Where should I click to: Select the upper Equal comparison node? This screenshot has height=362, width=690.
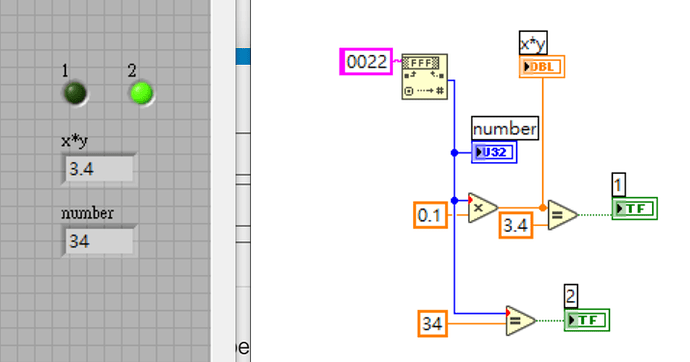tap(562, 215)
